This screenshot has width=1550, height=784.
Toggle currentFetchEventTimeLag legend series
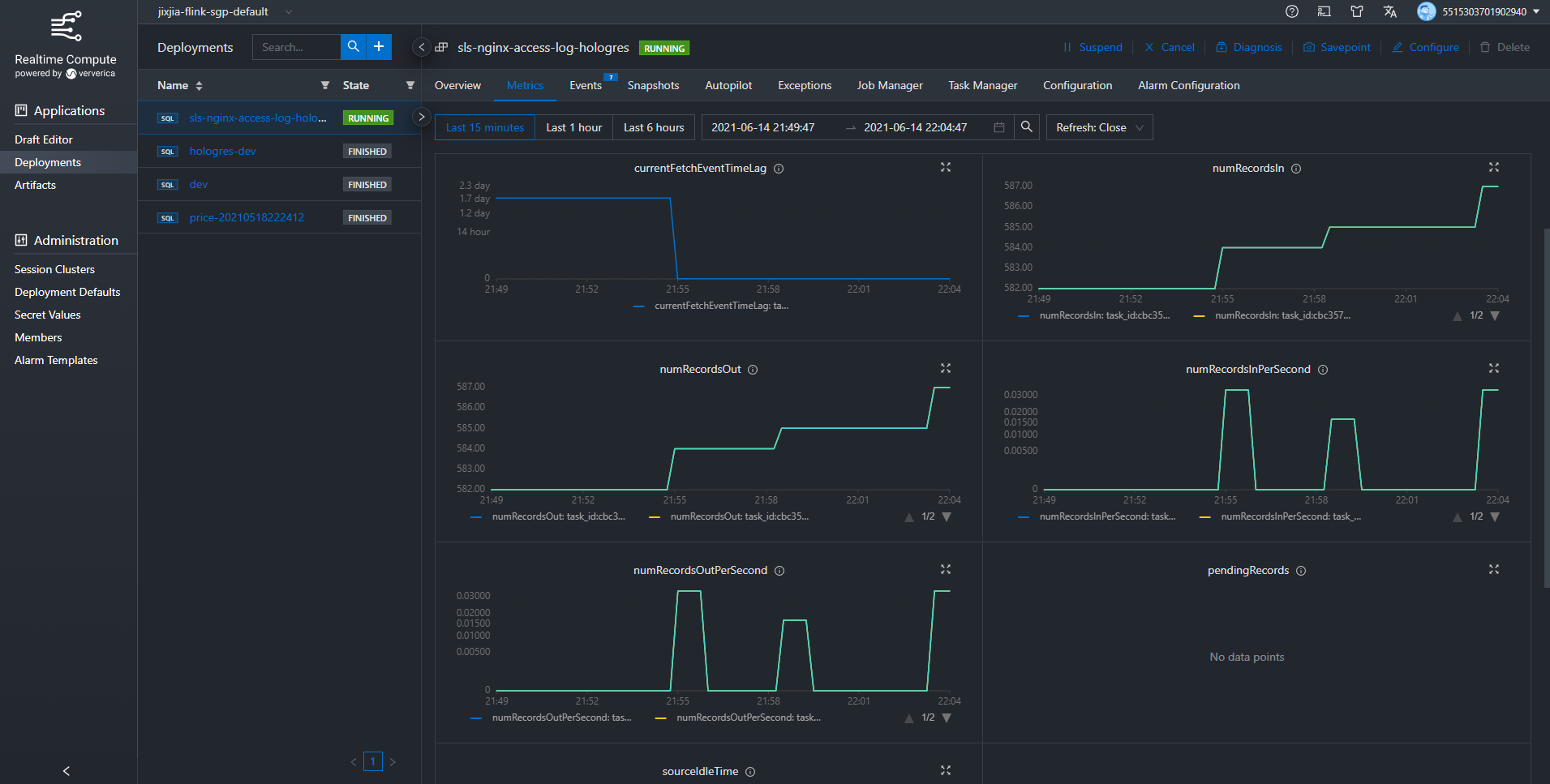711,306
